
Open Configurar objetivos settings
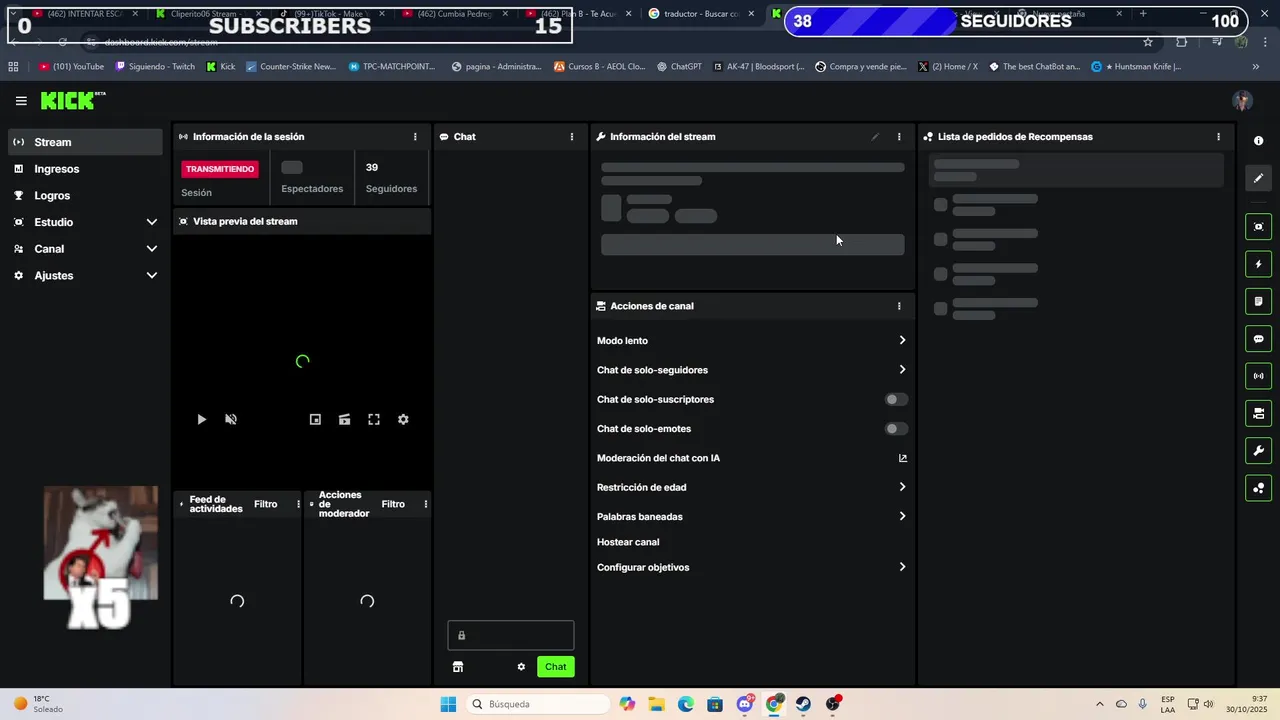pos(752,567)
